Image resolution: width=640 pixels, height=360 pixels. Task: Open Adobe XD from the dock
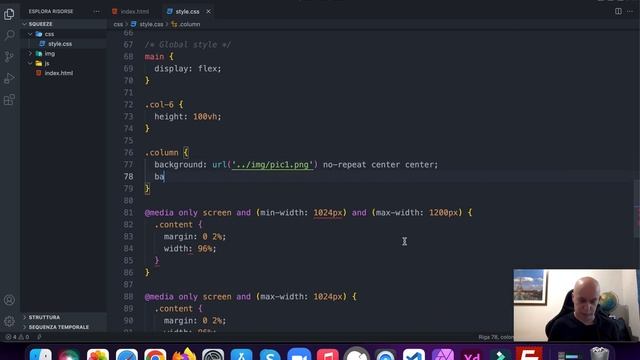472,354
